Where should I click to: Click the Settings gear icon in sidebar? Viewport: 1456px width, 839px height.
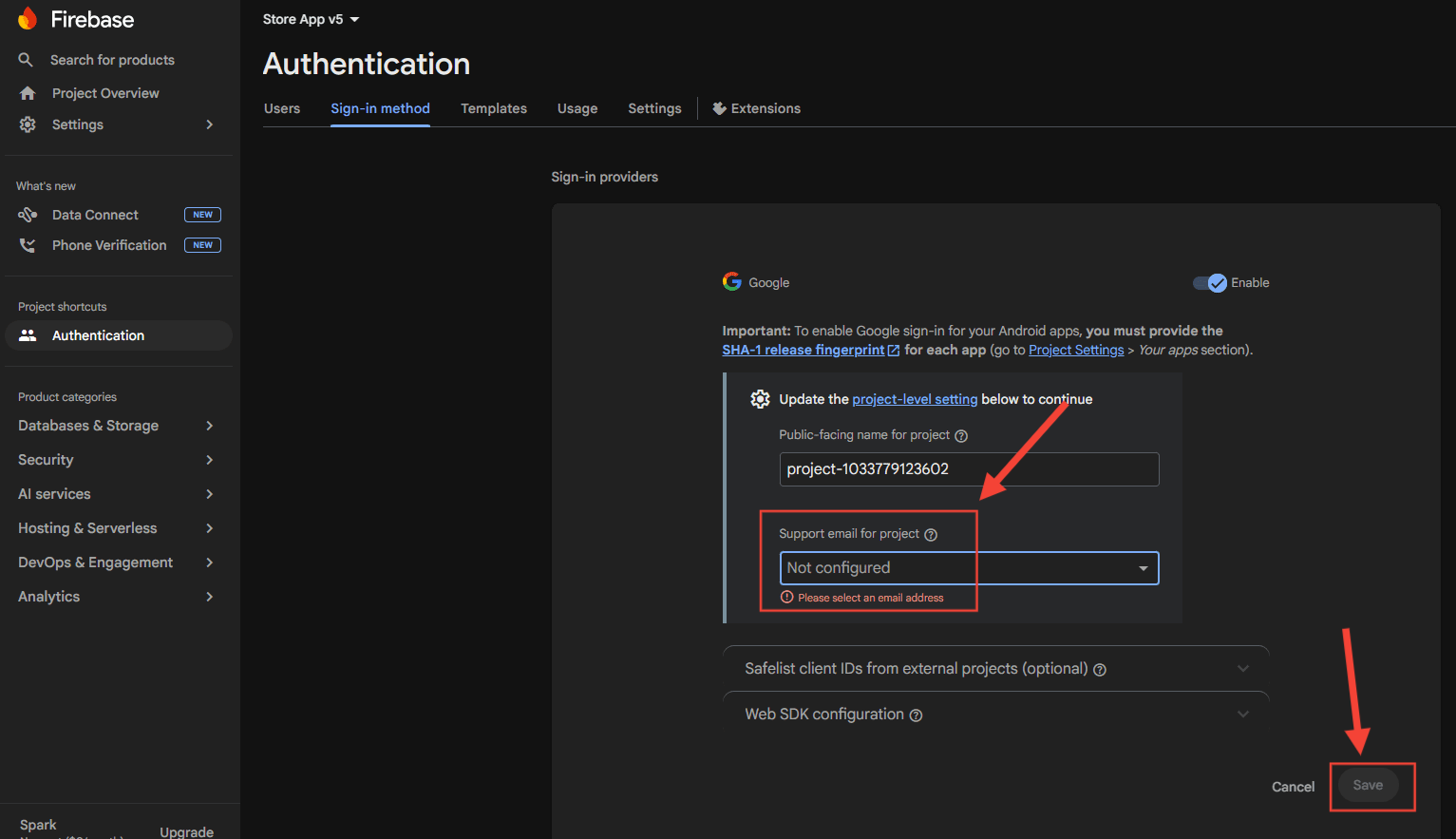pos(28,124)
